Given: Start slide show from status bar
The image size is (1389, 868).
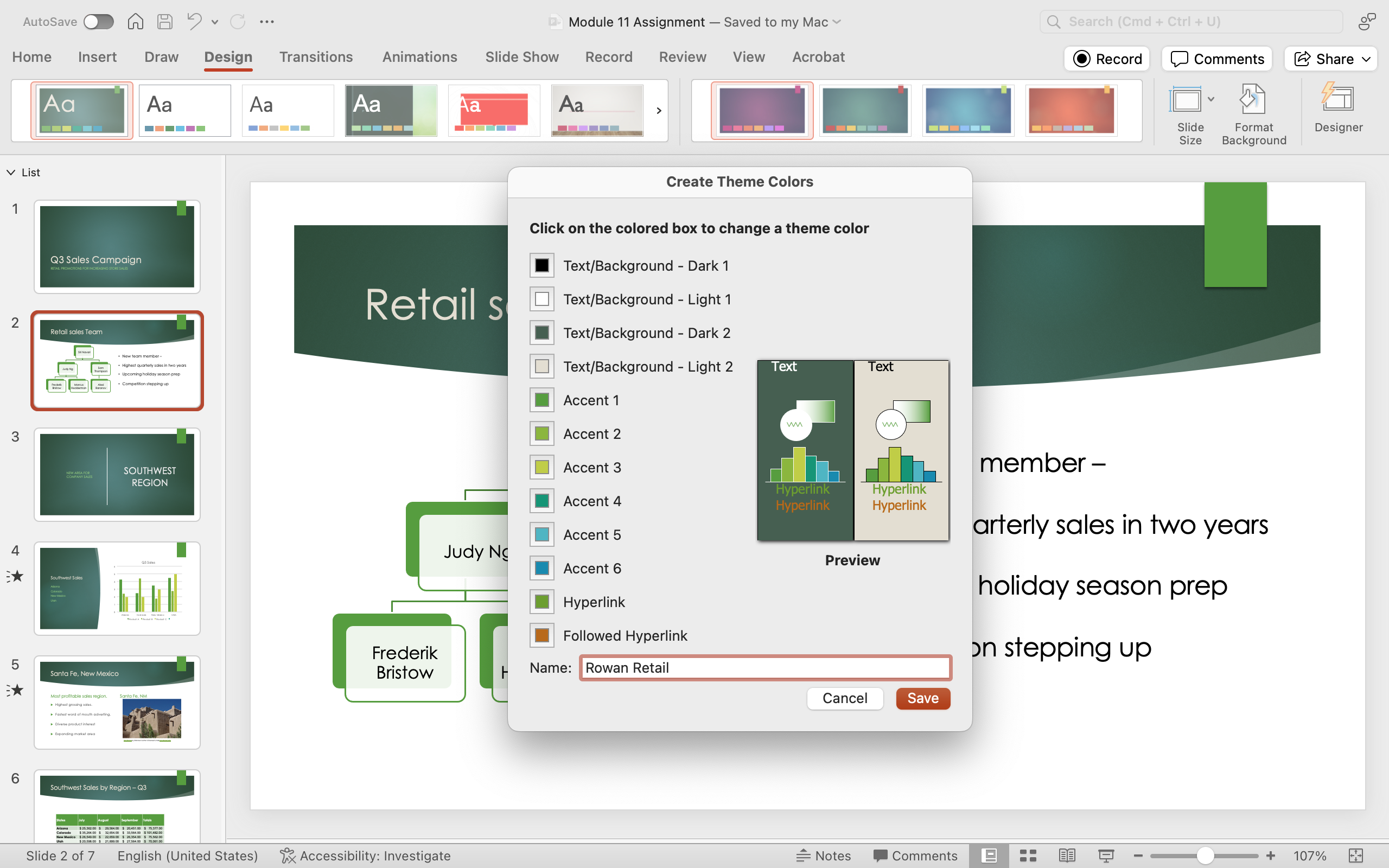Looking at the screenshot, I should coord(1105,856).
